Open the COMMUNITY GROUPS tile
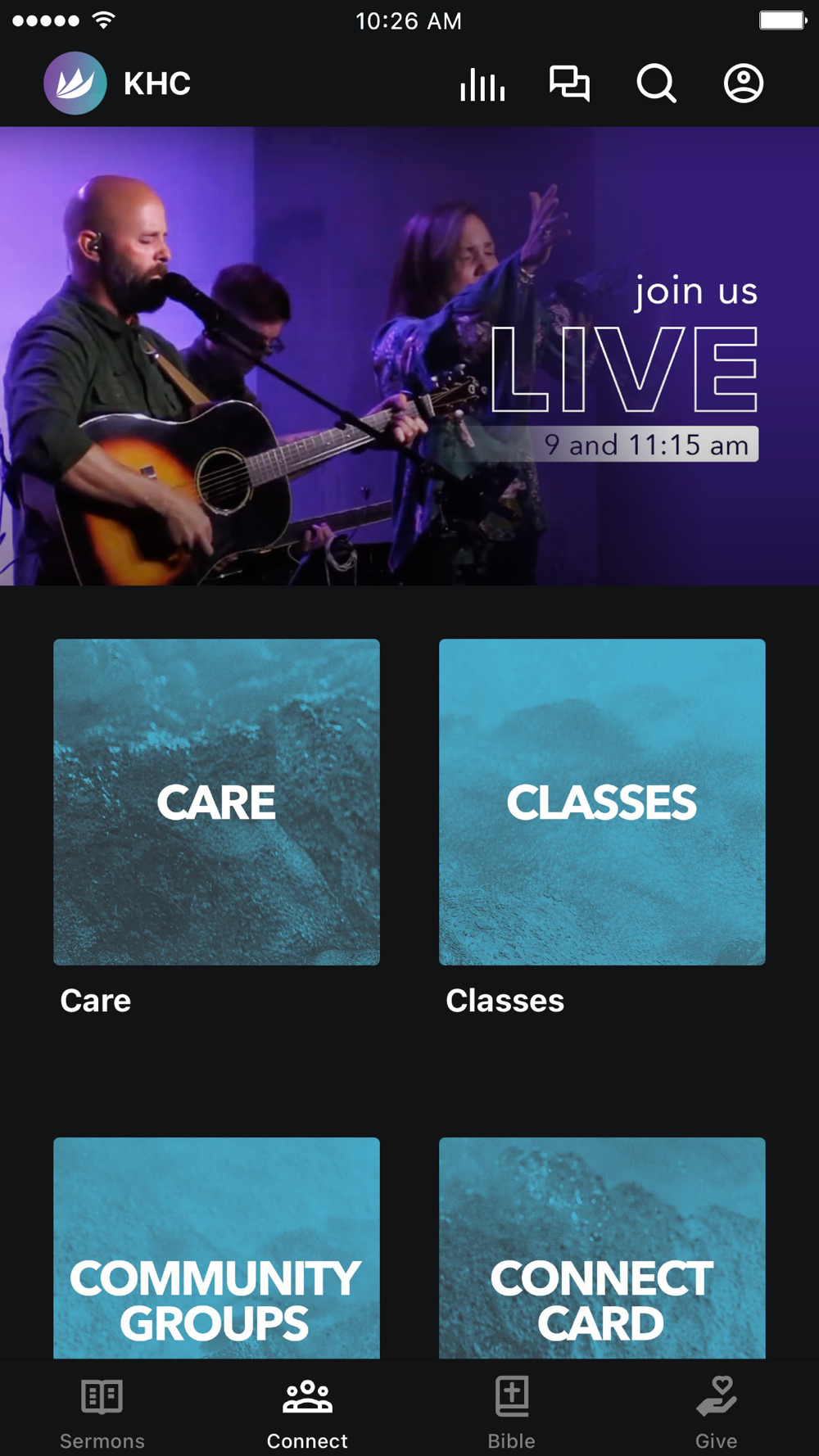 click(217, 1248)
